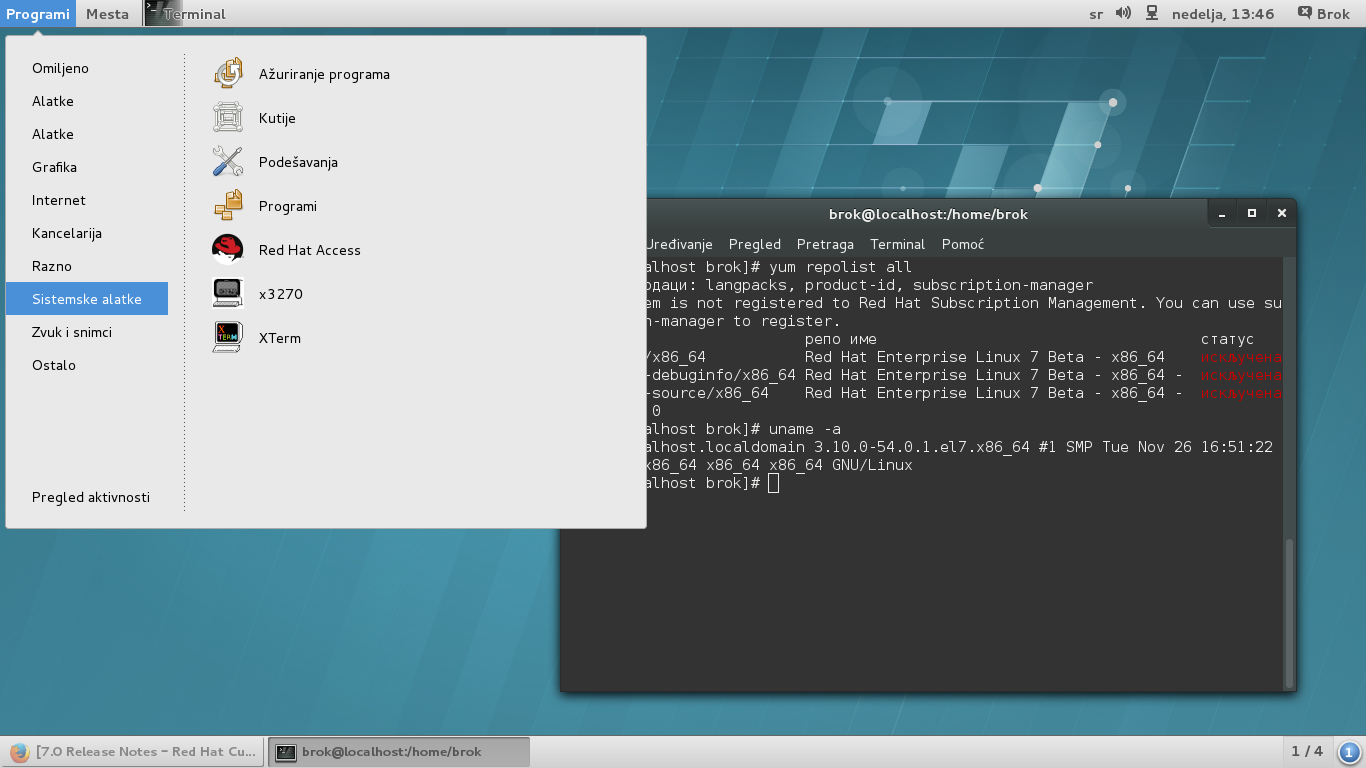Image resolution: width=1366 pixels, height=768 pixels.
Task: Open Podešavanja via the wrench icon
Action: (228, 162)
